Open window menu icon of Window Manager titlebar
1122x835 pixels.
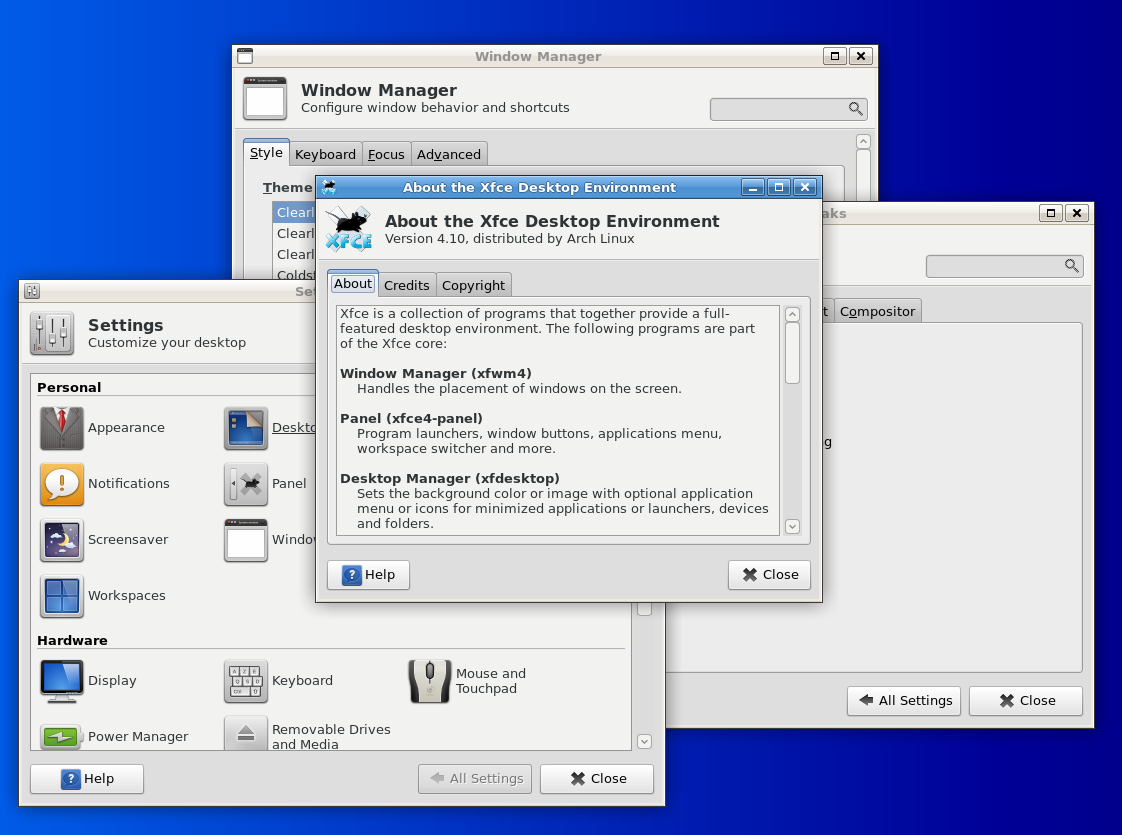coord(245,56)
